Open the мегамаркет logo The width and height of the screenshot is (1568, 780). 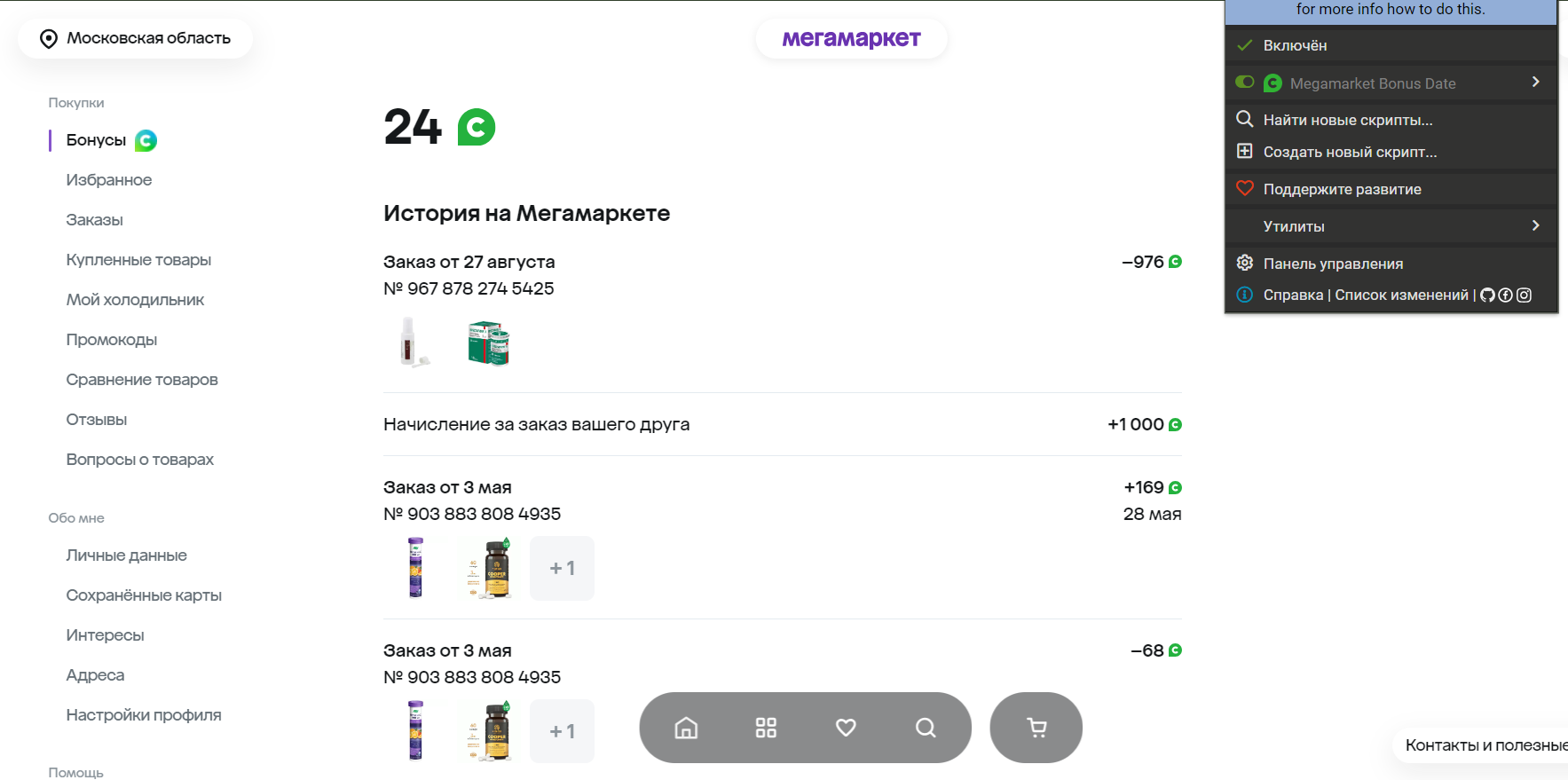coord(851,38)
